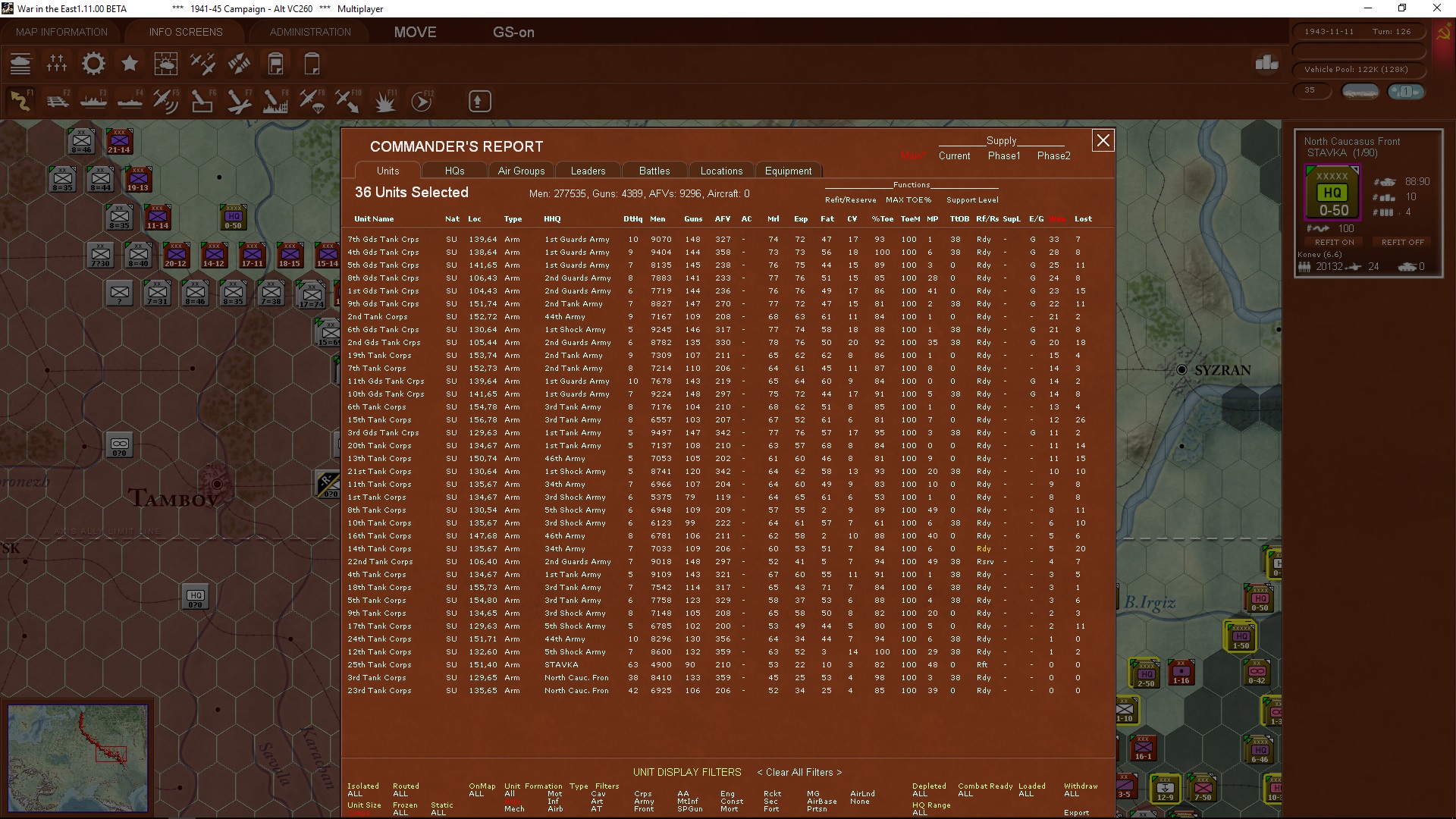
Task: Switch to the Leaders tab
Action: [588, 171]
